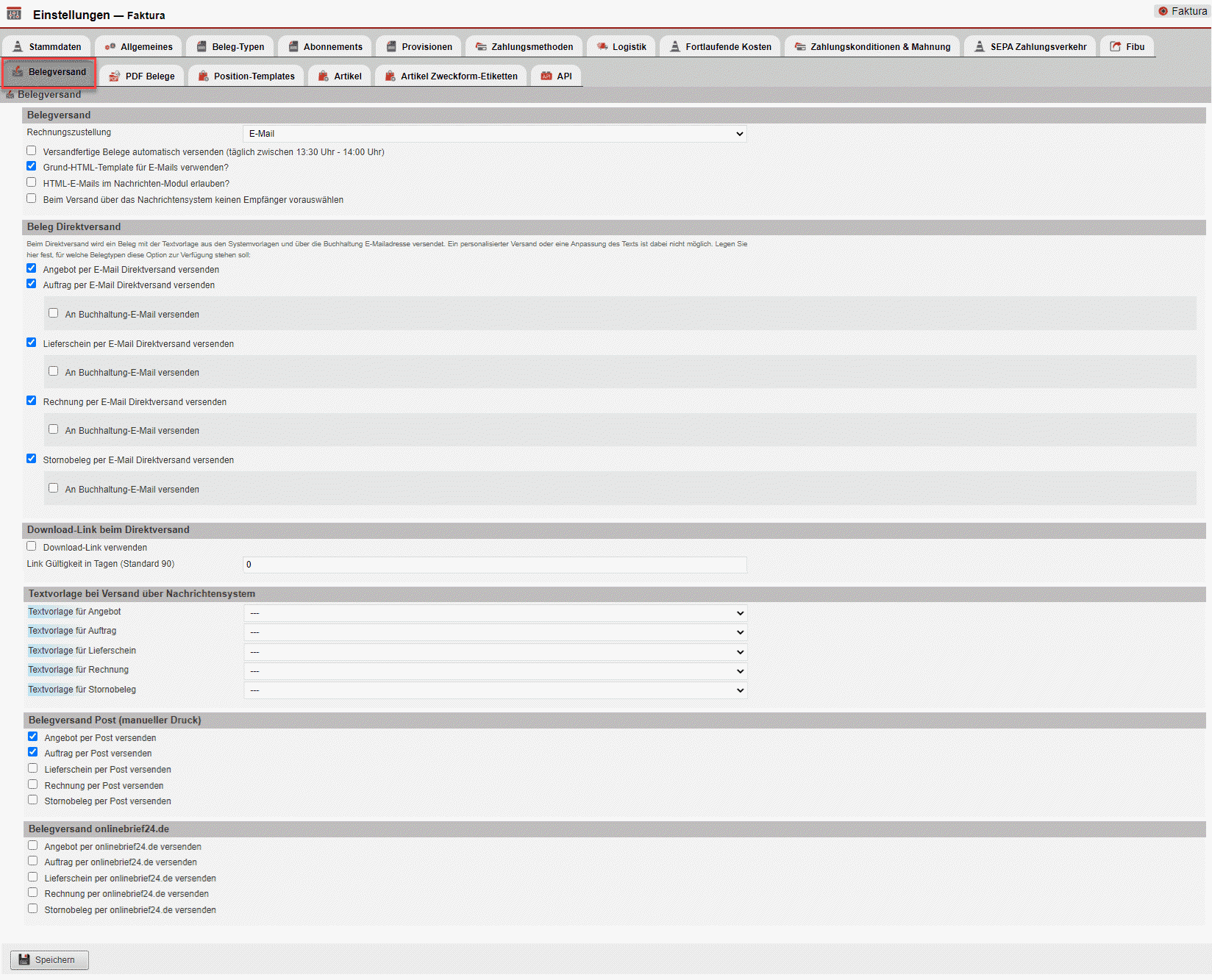This screenshot has height=980, width=1212.
Task: Click the Speichern button
Action: click(x=49, y=960)
